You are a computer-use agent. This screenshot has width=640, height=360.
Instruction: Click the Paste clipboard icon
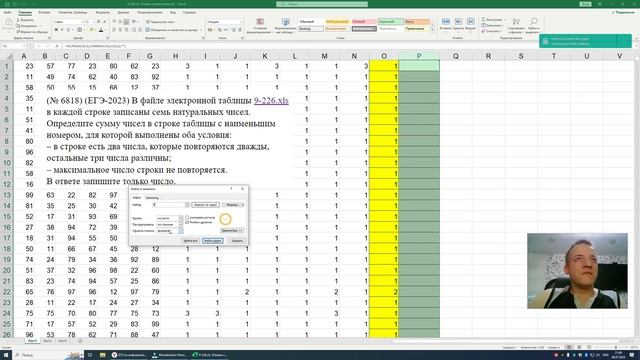click(8, 22)
